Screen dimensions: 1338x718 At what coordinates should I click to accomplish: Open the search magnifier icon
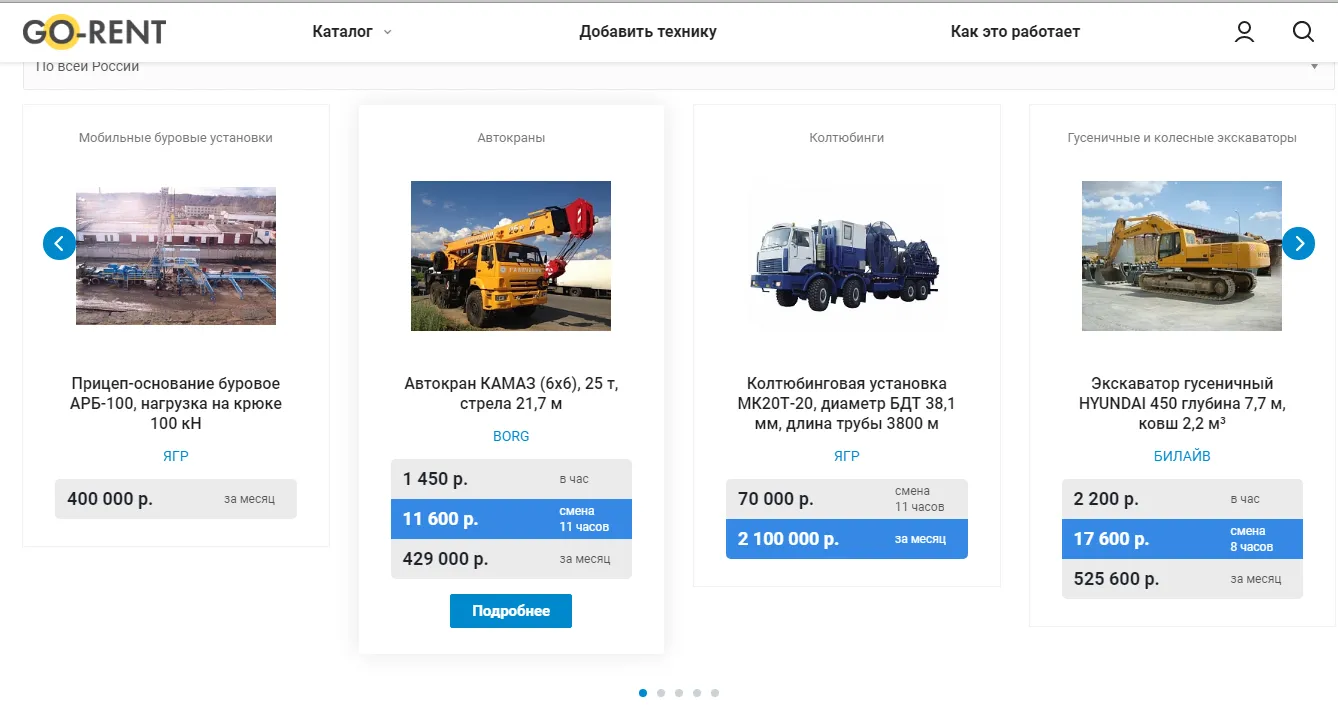point(1303,32)
